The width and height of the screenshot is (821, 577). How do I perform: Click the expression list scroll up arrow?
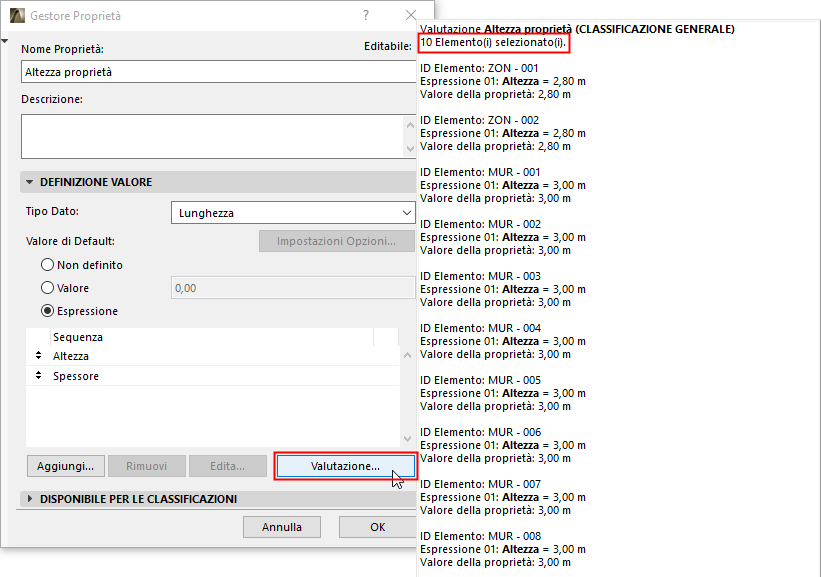pyautogui.click(x=407, y=355)
